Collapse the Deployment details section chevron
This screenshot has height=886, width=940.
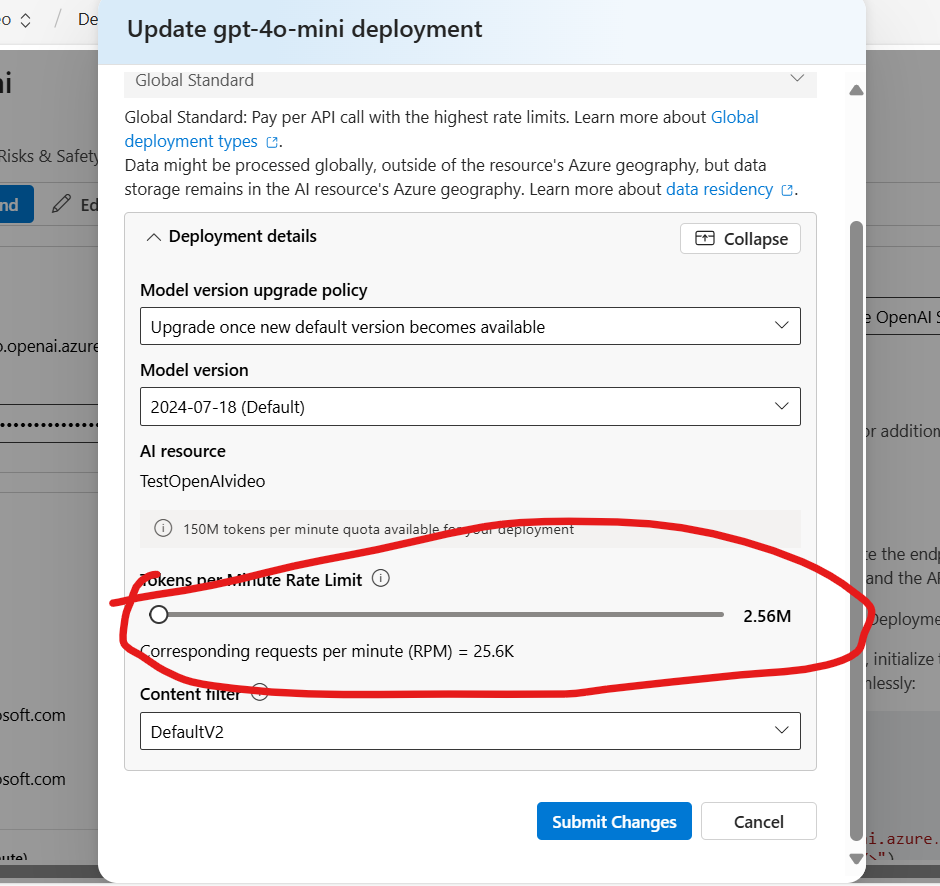153,237
